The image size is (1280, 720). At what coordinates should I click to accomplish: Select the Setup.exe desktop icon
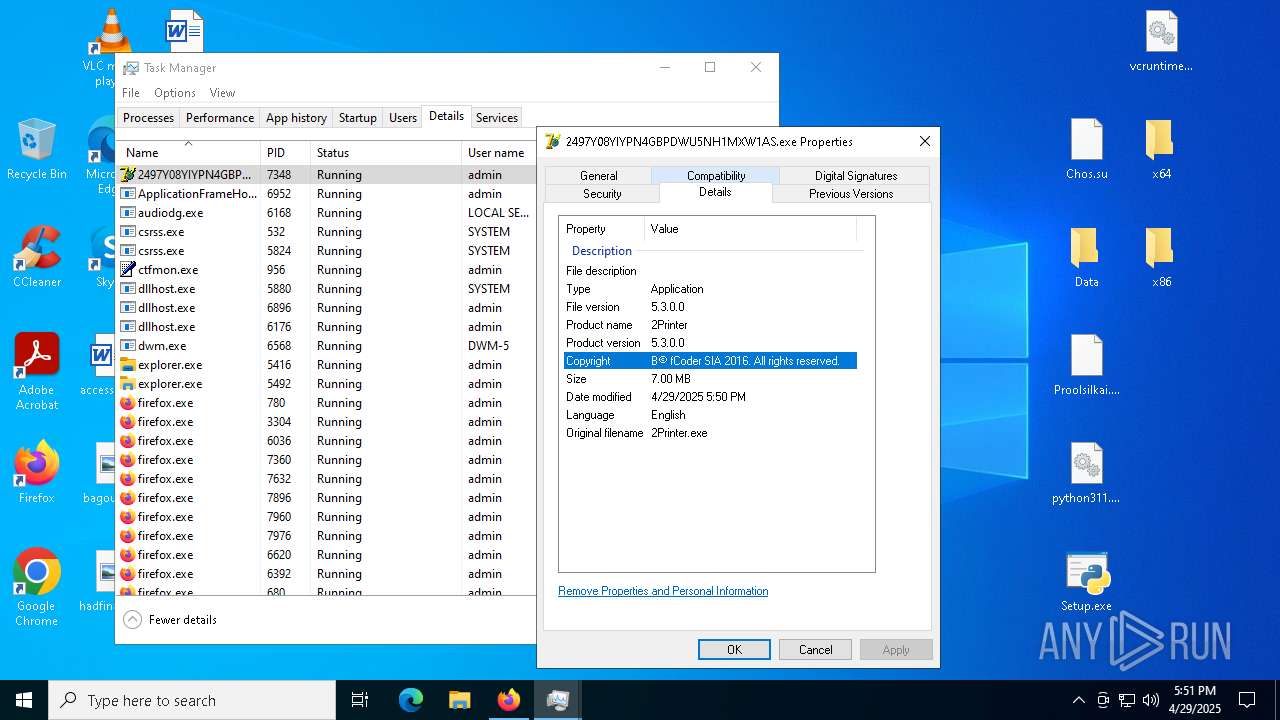coord(1087,581)
